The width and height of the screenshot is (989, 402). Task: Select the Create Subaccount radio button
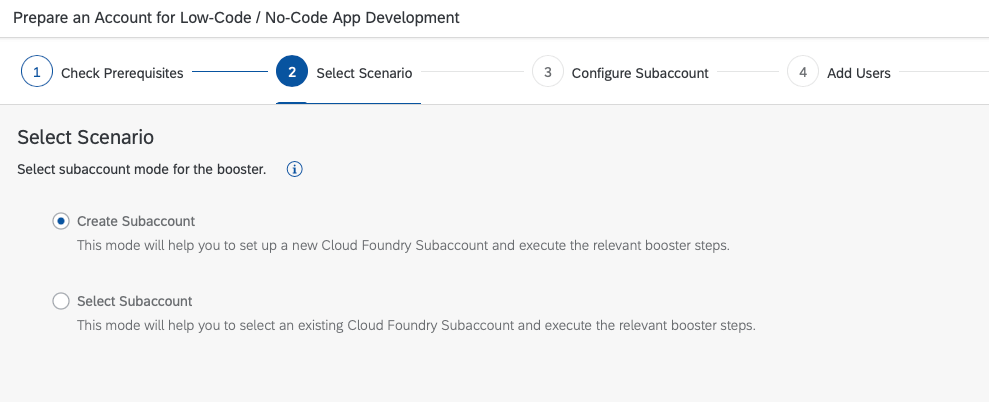61,222
